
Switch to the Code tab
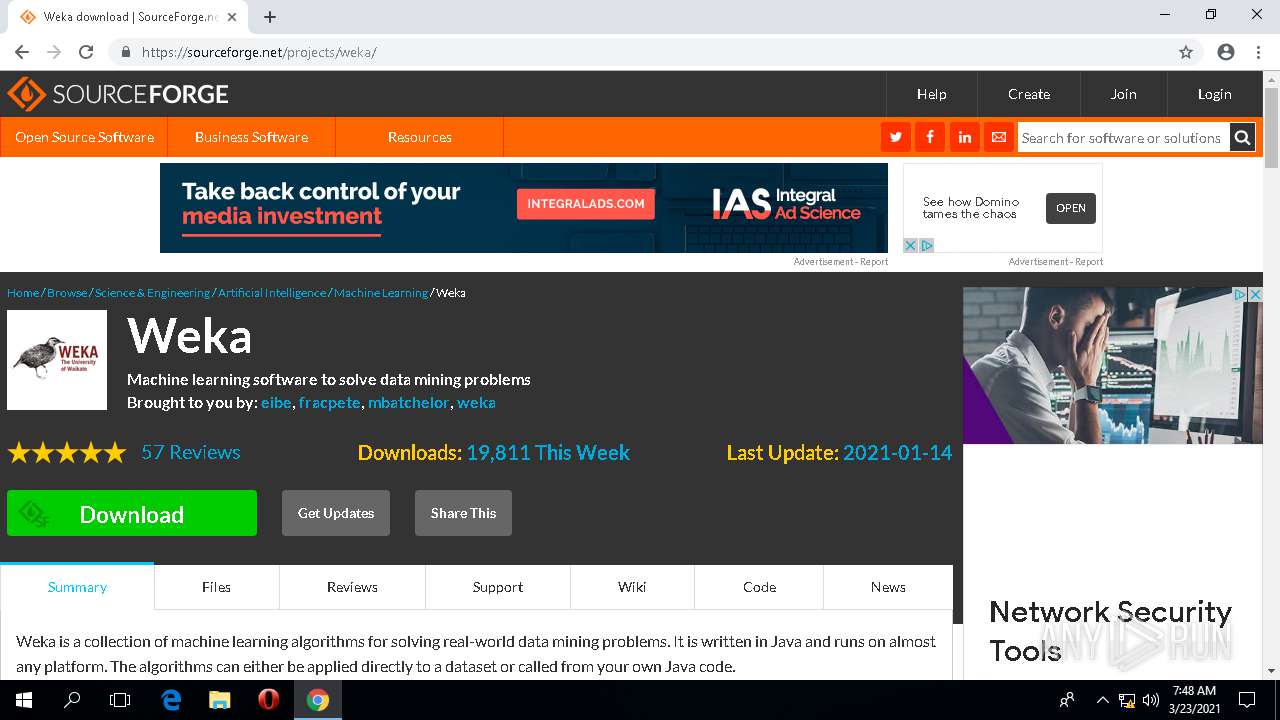(759, 587)
